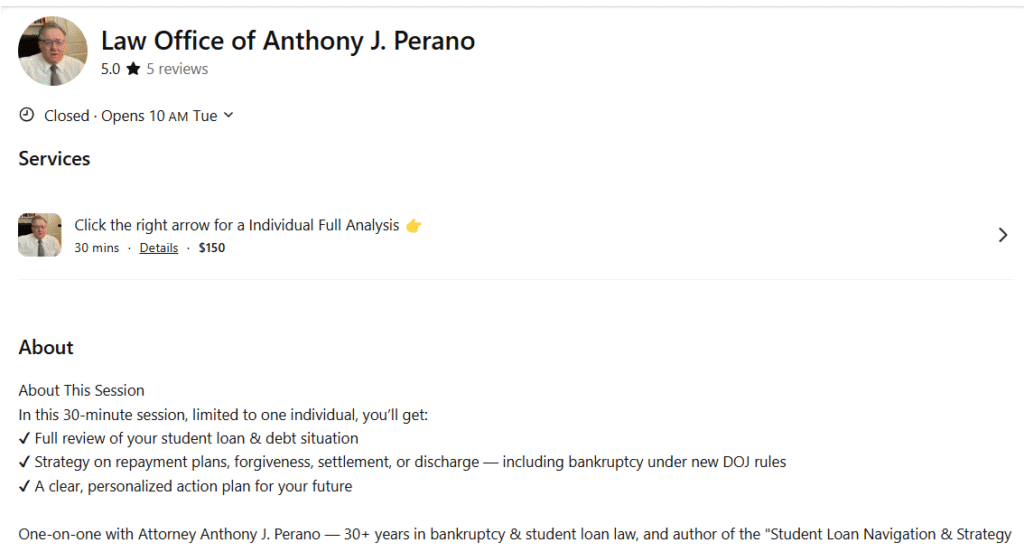The height and width of the screenshot is (552, 1024).
Task: Click the checkmark before 'Strategy on repayment'
Action: [x=24, y=462]
